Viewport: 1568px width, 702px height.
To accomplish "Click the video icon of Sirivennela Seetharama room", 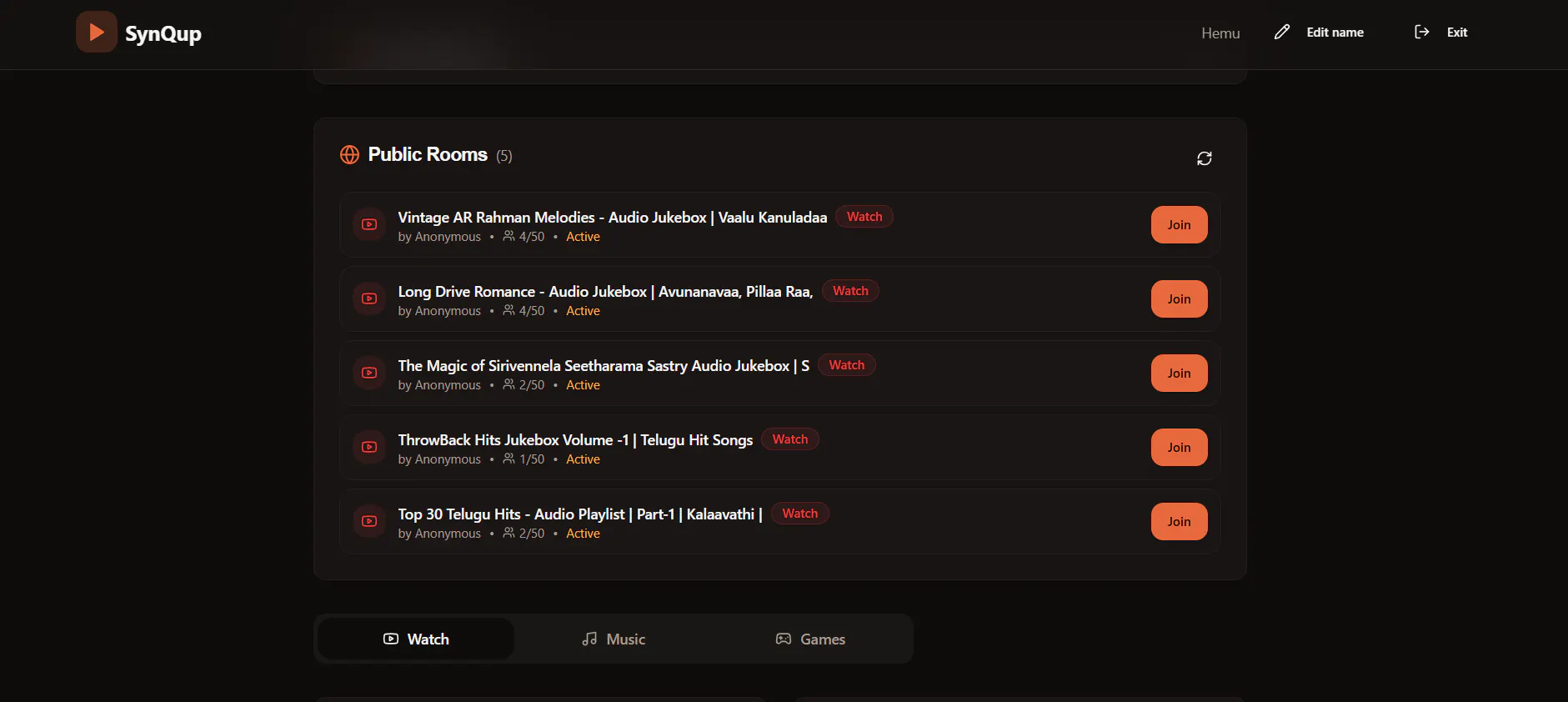I will (369, 373).
